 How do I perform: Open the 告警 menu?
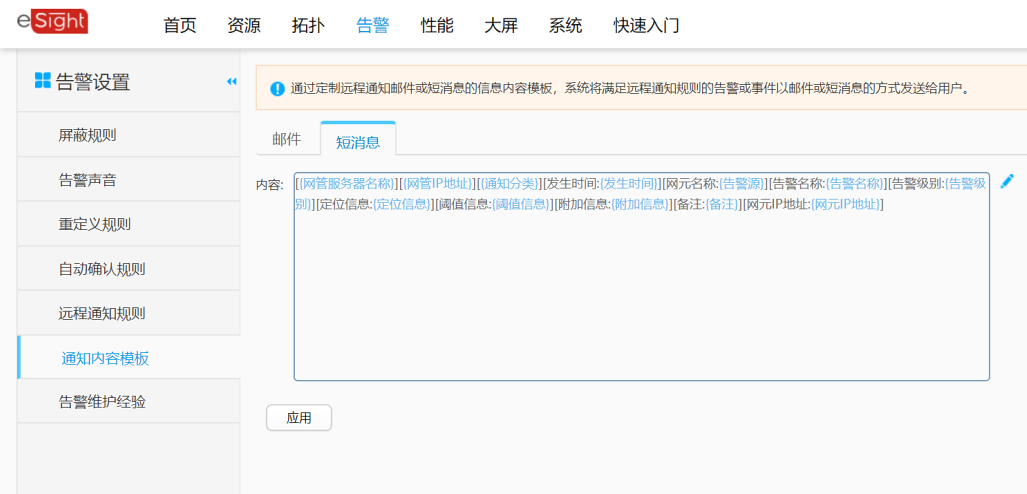[x=372, y=25]
